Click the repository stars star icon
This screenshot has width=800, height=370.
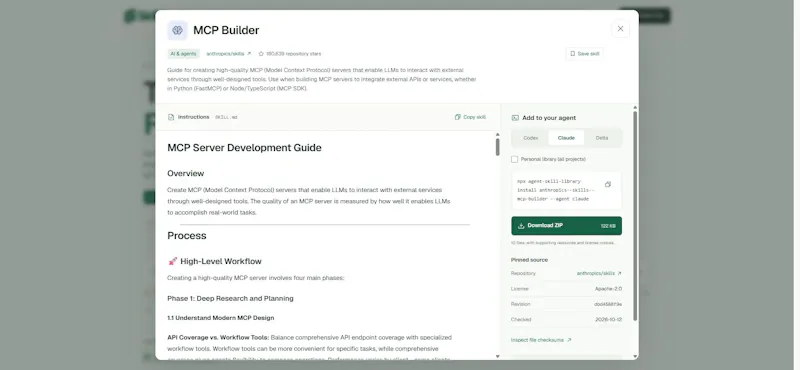coord(261,54)
